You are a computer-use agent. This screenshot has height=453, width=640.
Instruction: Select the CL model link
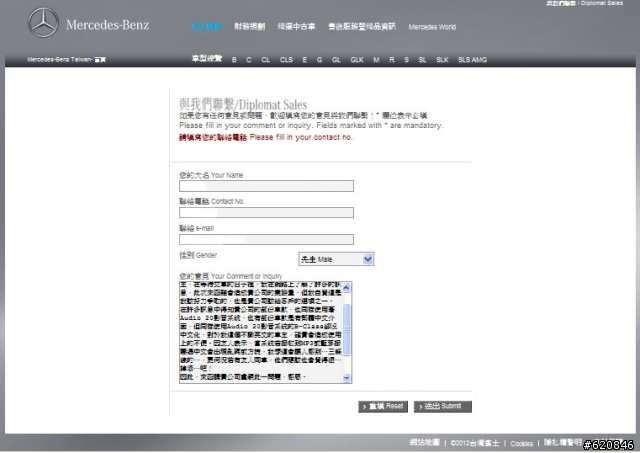coord(266,60)
